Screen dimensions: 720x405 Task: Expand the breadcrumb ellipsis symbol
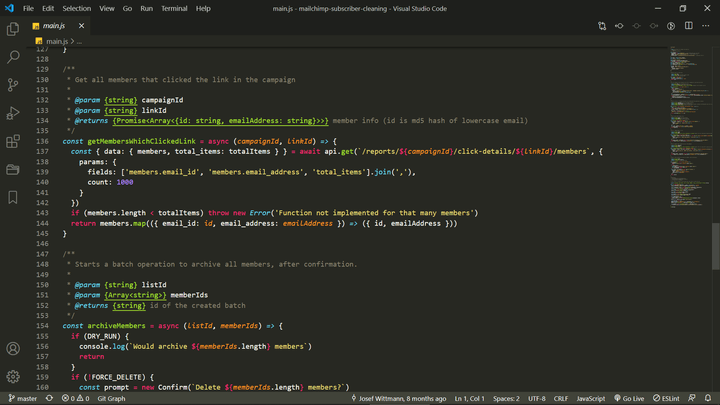click(79, 41)
